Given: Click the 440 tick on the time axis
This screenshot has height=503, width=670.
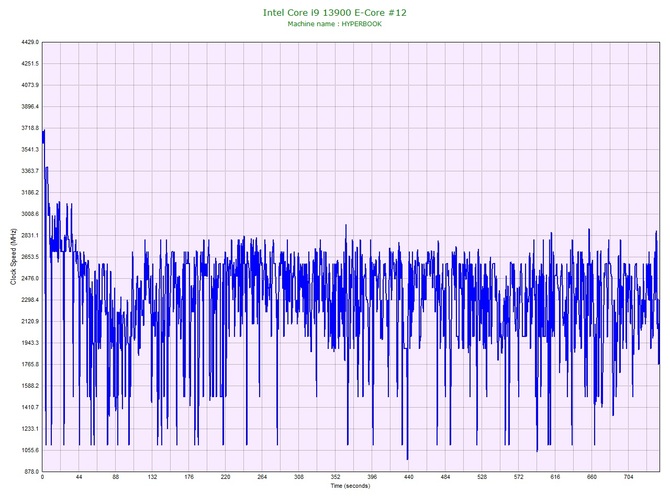Looking at the screenshot, I should (409, 477).
